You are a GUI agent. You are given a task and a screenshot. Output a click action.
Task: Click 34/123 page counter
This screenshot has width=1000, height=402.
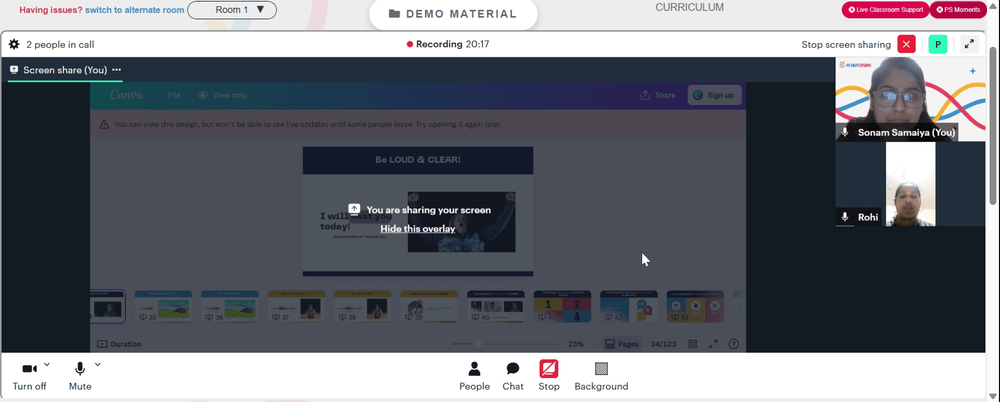(663, 344)
